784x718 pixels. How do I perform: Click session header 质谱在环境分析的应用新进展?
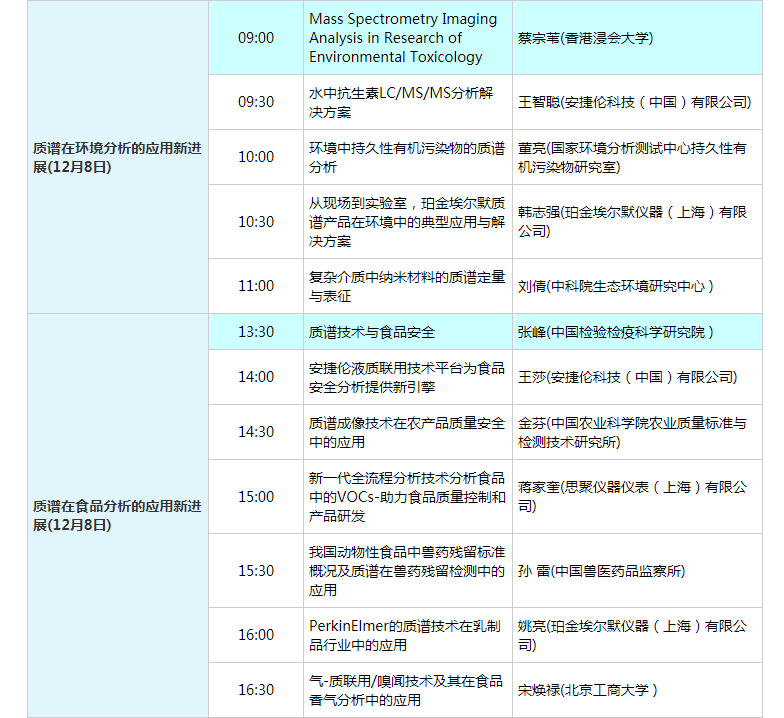click(117, 157)
